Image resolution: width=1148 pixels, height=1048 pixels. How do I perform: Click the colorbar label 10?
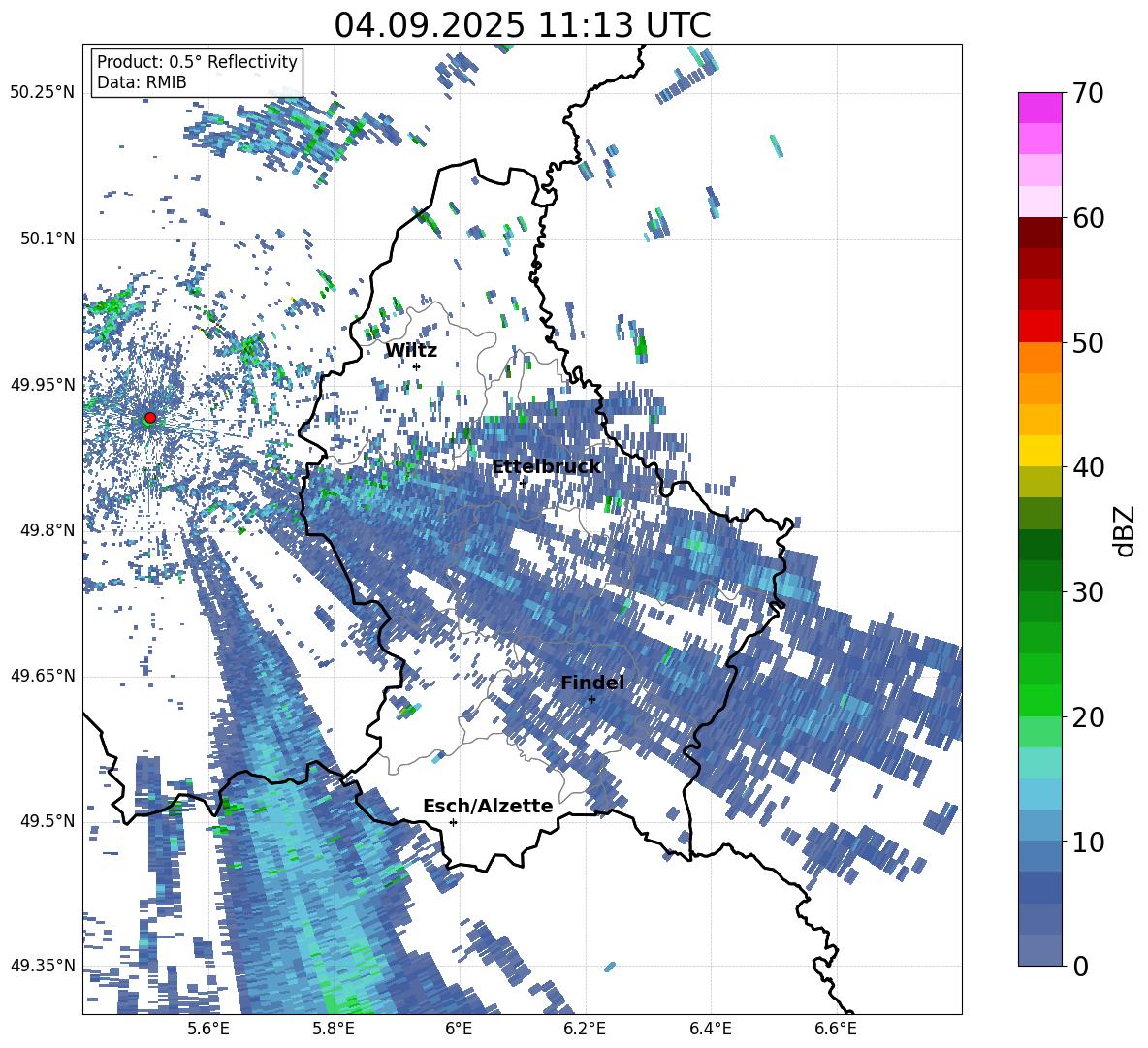[x=1088, y=842]
